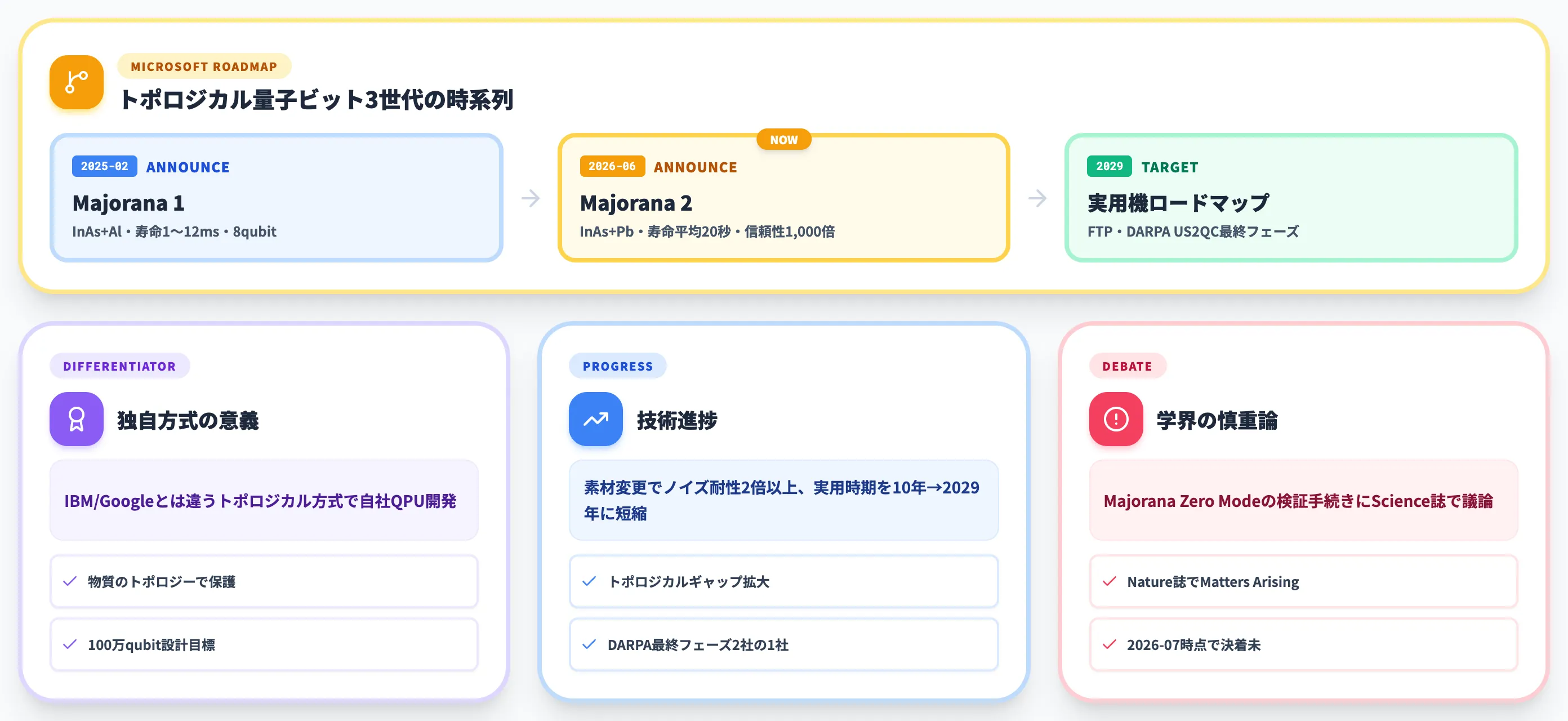This screenshot has height=721, width=1568.
Task: Click checkmark beside DARPA最終フェーズ2社の1社
Action: [x=589, y=644]
